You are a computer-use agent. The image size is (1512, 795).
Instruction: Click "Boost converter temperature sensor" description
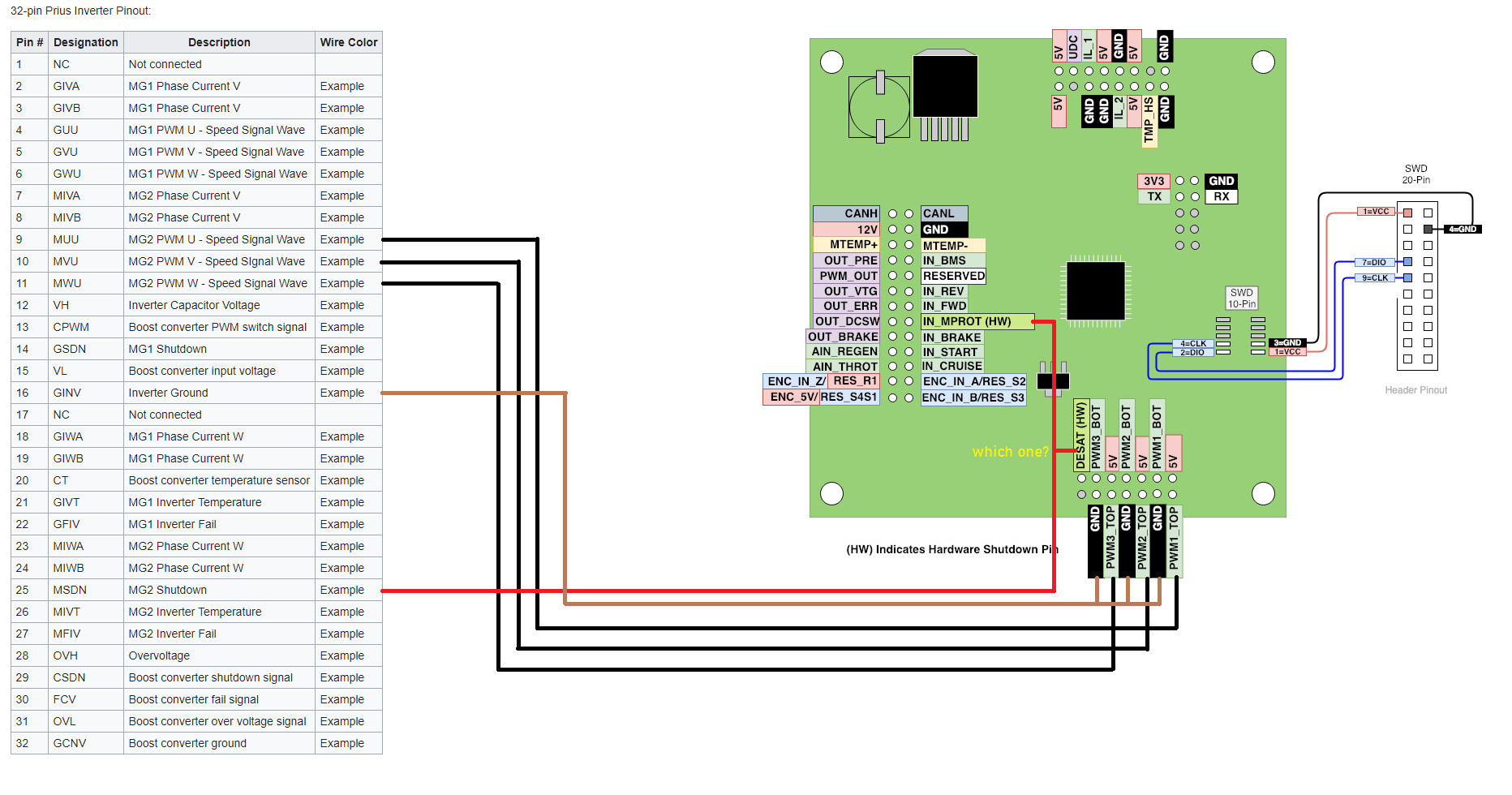[219, 480]
